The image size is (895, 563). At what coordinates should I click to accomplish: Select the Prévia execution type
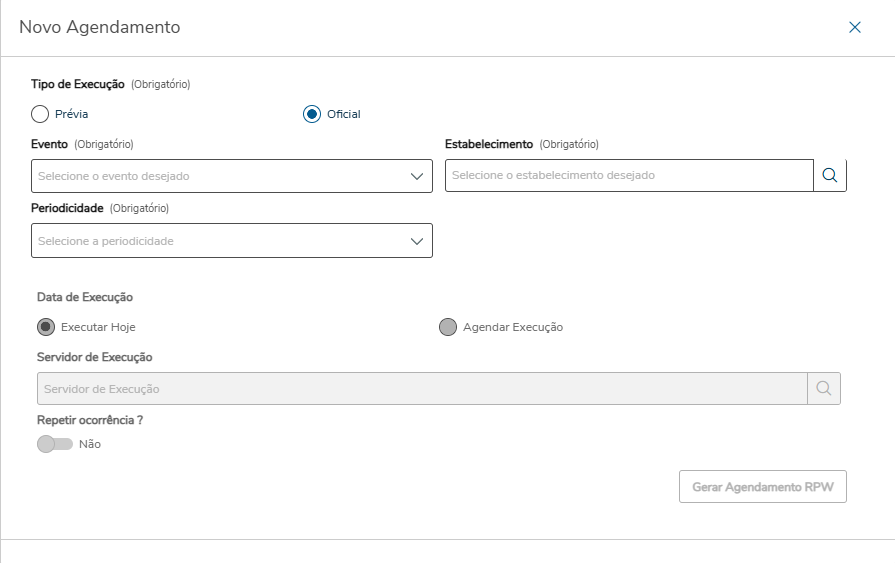point(40,114)
